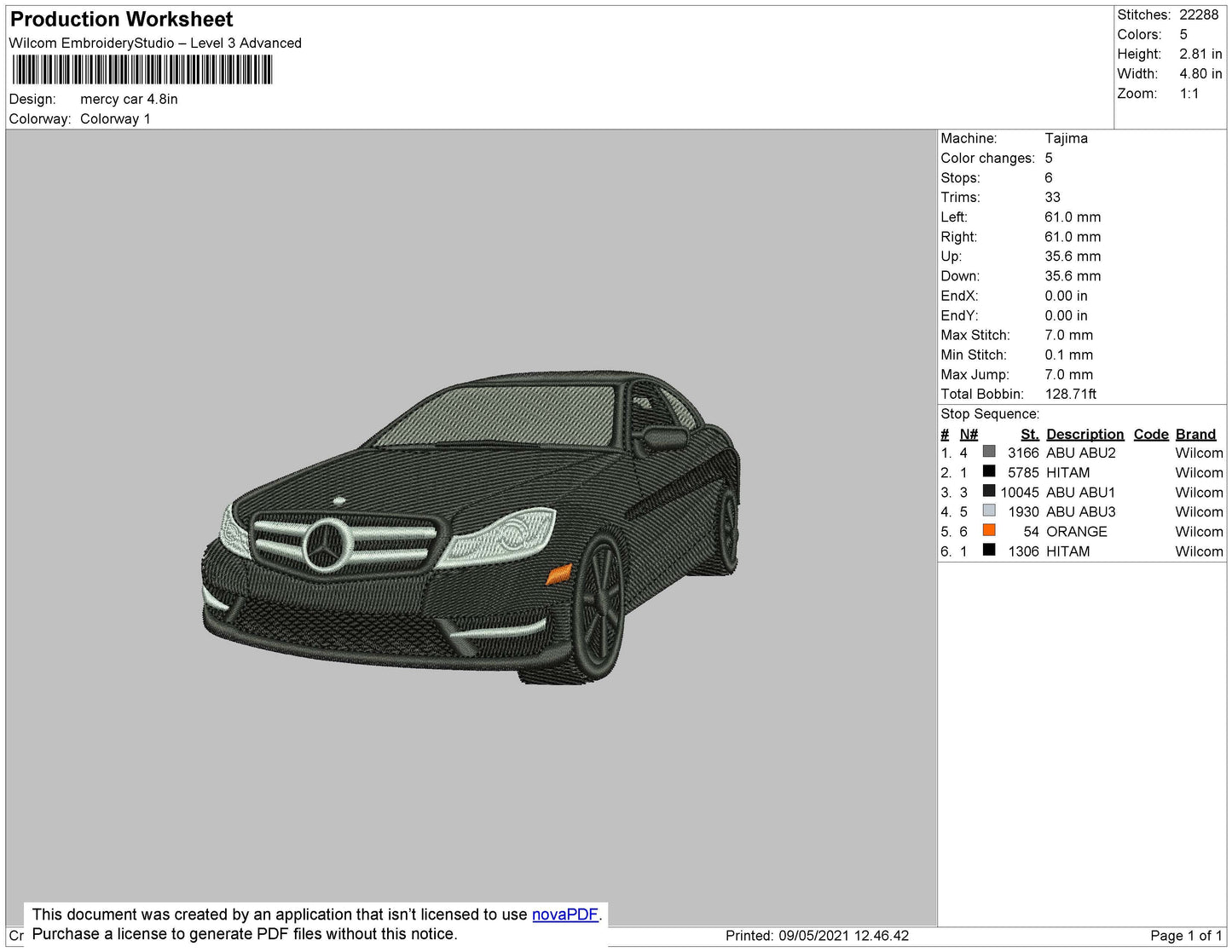Click the orange color swatch
This screenshot has width=1232, height=952.
tap(989, 530)
